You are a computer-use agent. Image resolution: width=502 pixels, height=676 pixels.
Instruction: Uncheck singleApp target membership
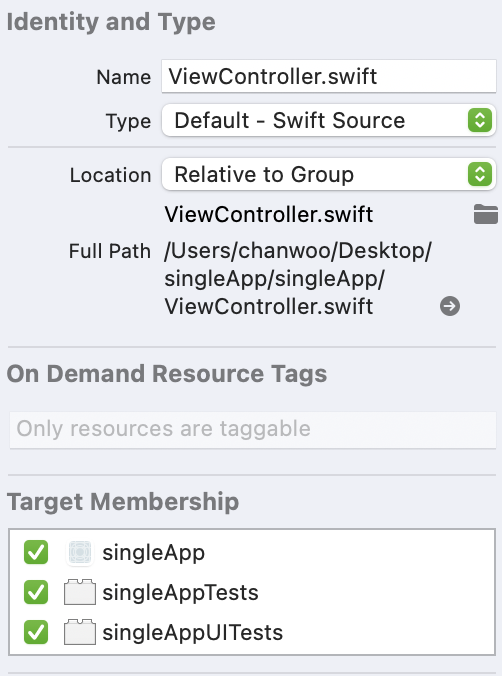[x=36, y=552]
